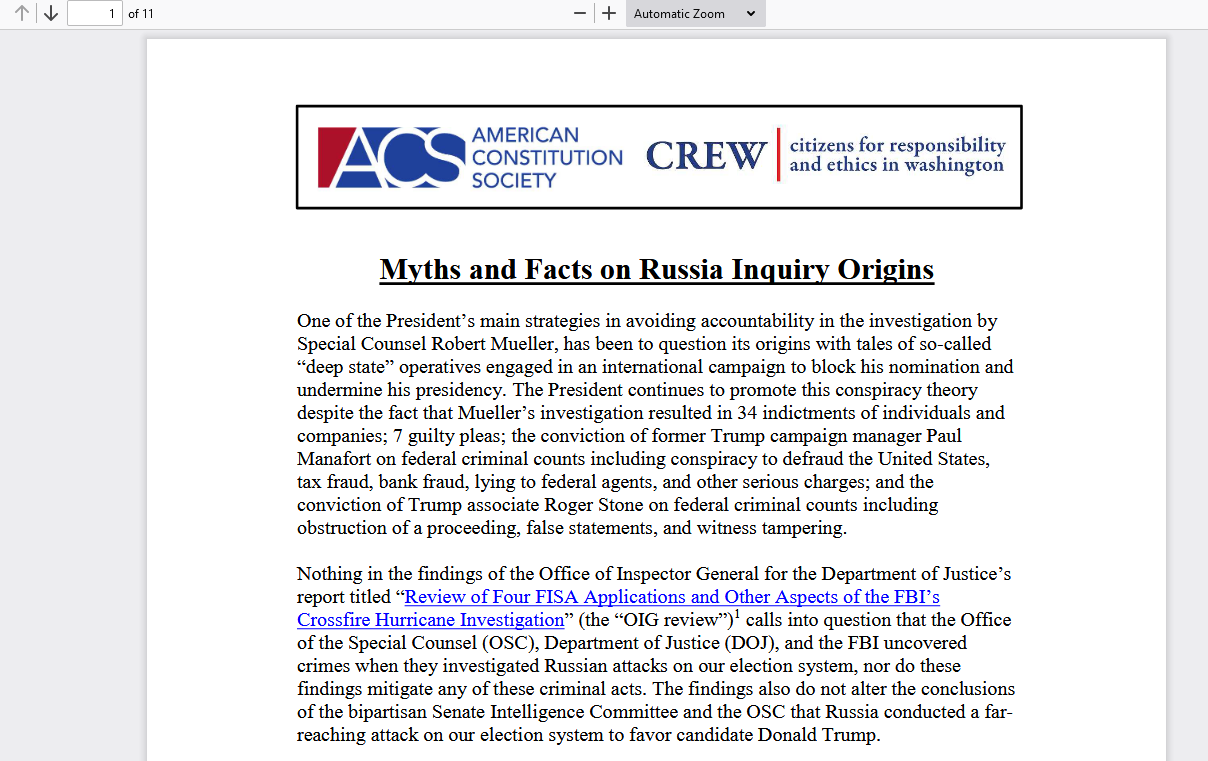The height and width of the screenshot is (761, 1208).
Task: Focus the page number field showing 1
Action: (x=95, y=14)
